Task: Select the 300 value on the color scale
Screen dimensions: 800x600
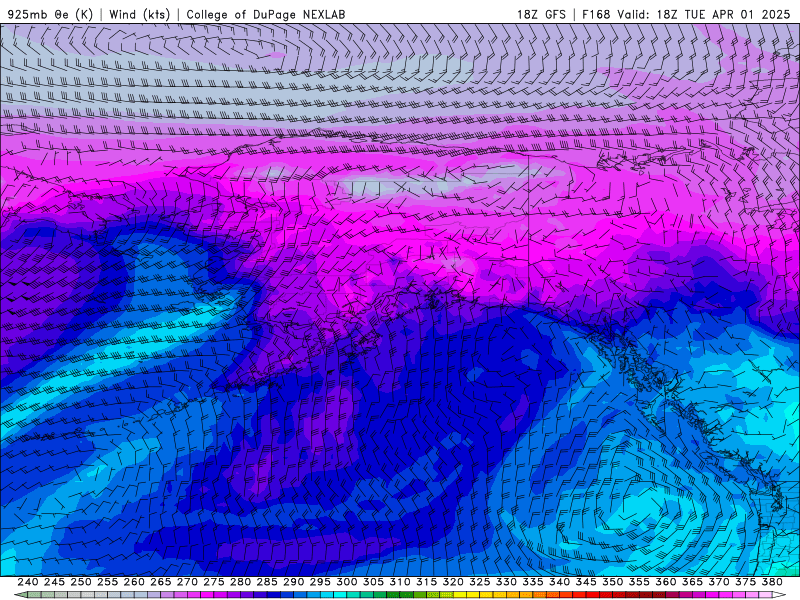Action: pyautogui.click(x=346, y=582)
